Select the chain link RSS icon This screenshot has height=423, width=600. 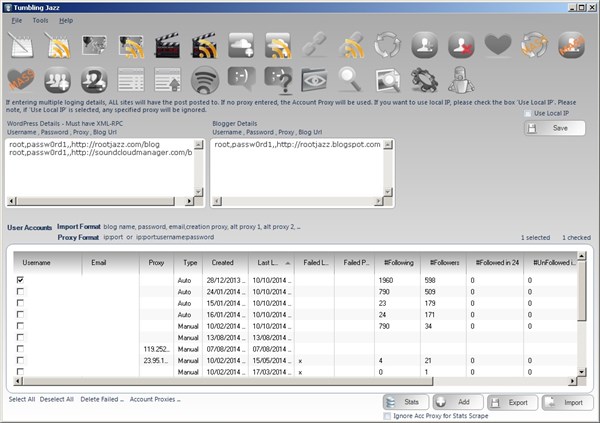click(351, 45)
